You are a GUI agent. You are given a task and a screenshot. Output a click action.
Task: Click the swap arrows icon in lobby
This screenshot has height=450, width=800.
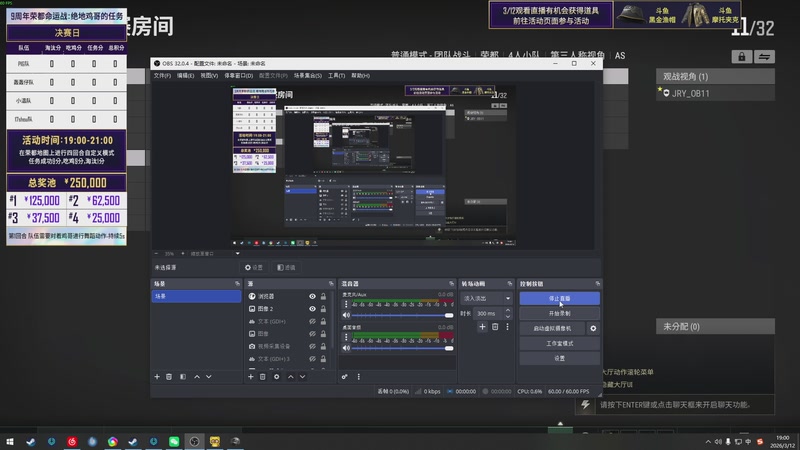(764, 57)
